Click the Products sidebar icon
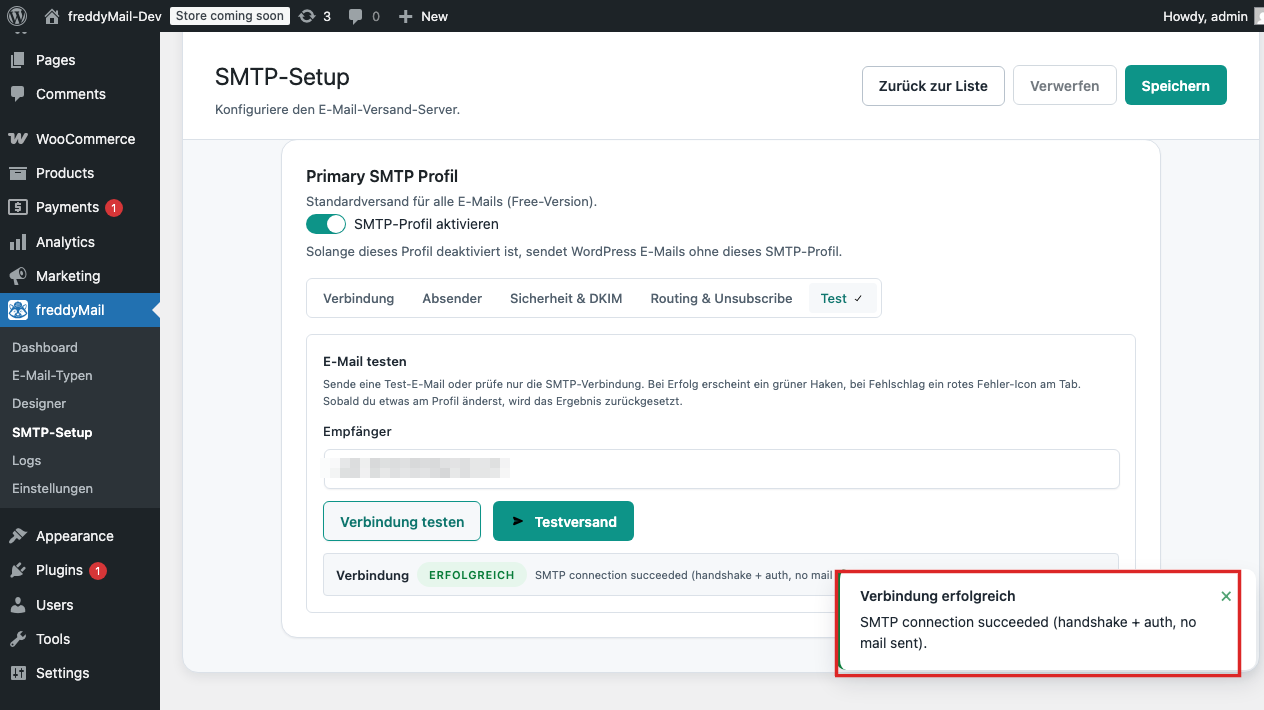 coord(17,173)
